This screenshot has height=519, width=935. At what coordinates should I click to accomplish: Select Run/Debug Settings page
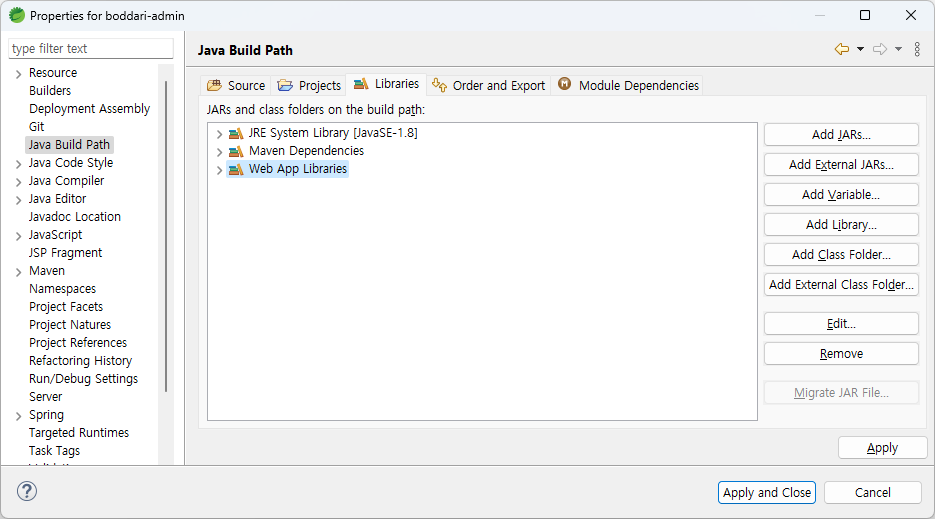83,379
